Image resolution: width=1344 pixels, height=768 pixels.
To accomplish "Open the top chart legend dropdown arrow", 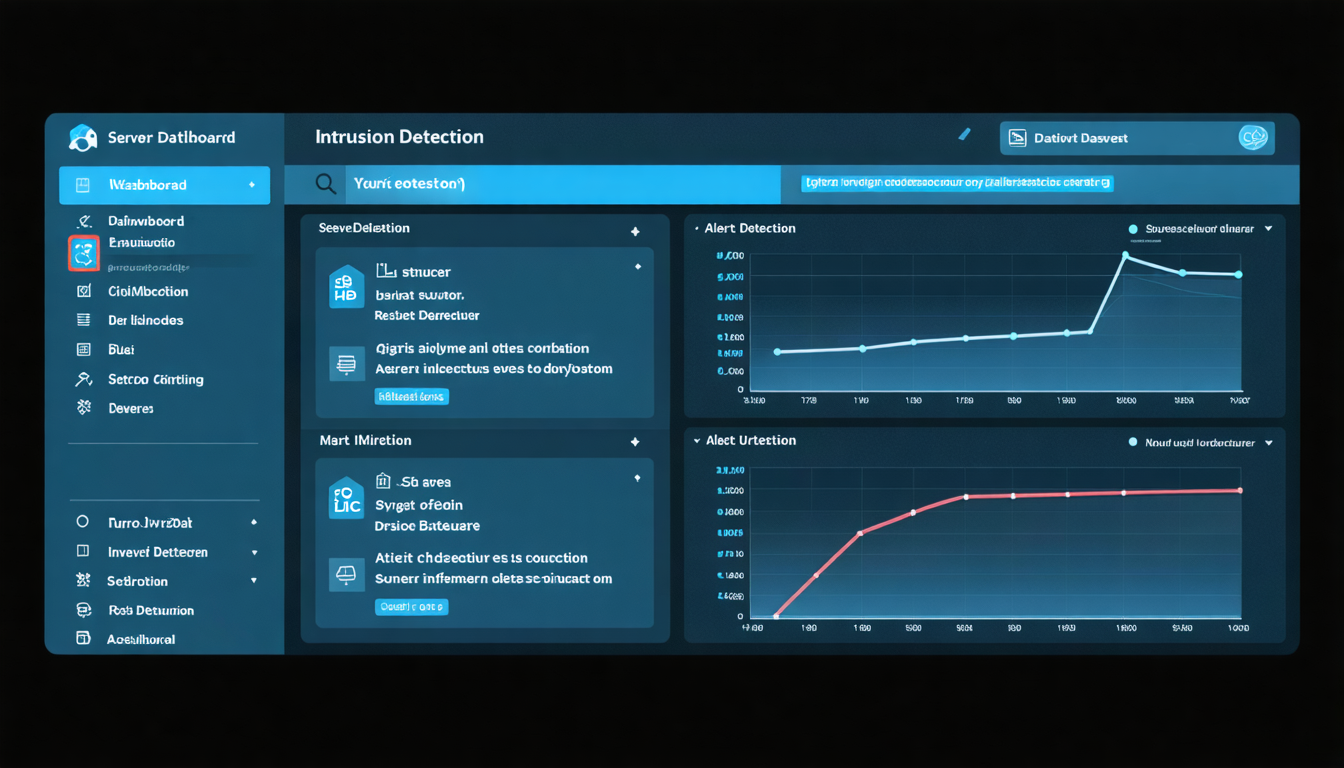I will [1269, 229].
